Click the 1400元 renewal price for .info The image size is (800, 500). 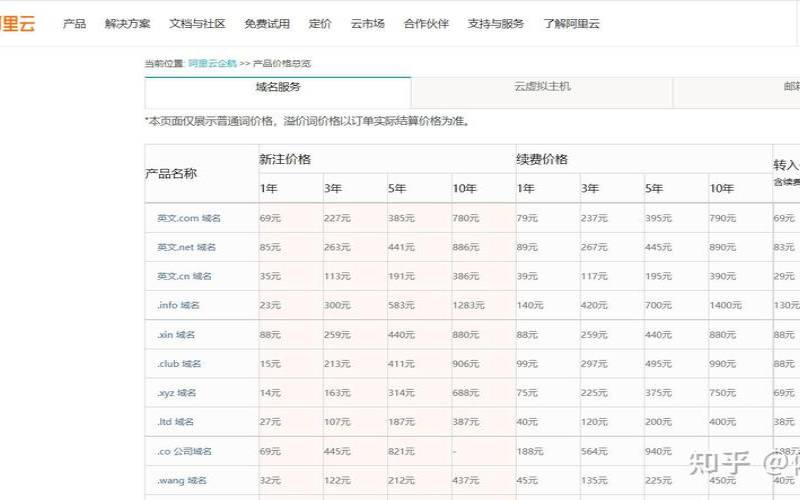pos(725,305)
